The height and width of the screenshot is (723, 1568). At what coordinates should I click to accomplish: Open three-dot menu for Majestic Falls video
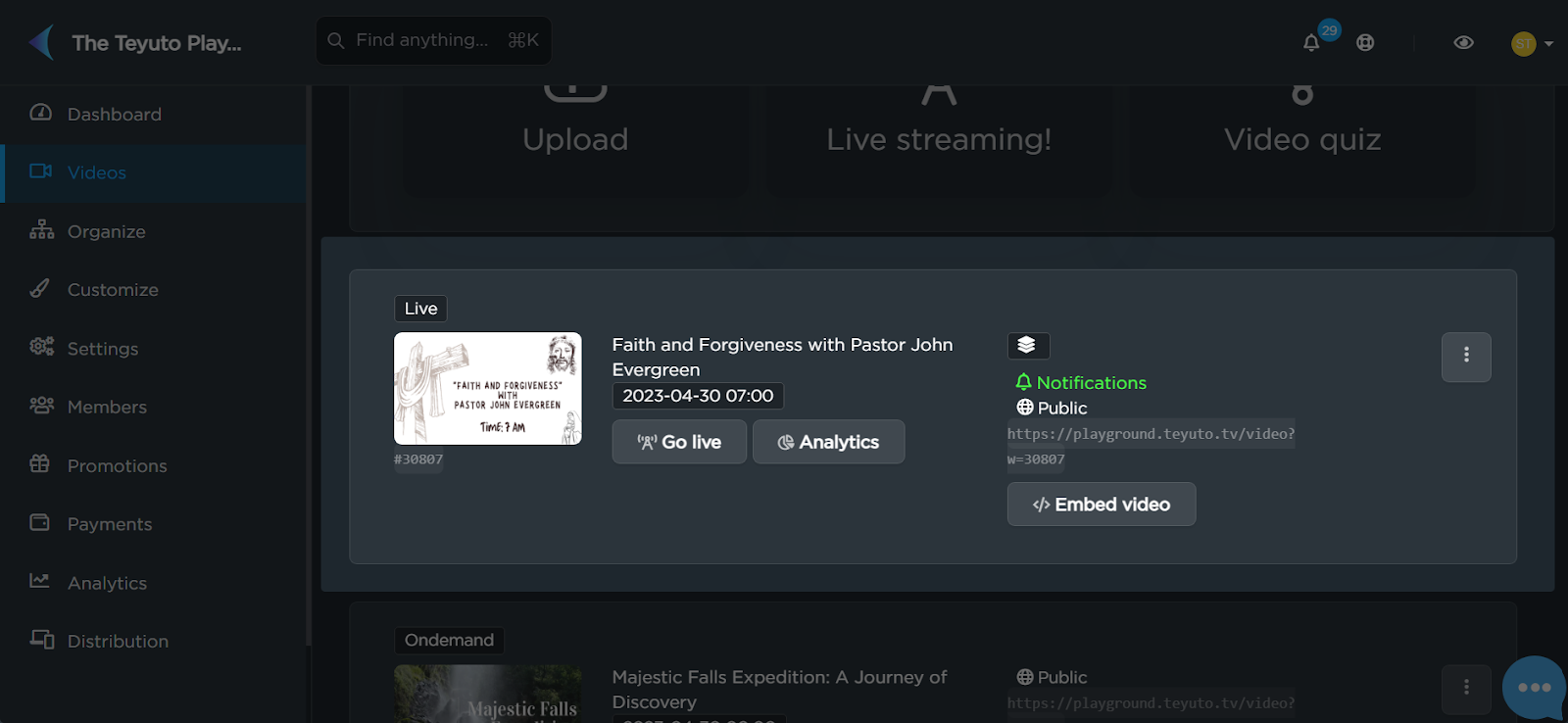click(1466, 688)
